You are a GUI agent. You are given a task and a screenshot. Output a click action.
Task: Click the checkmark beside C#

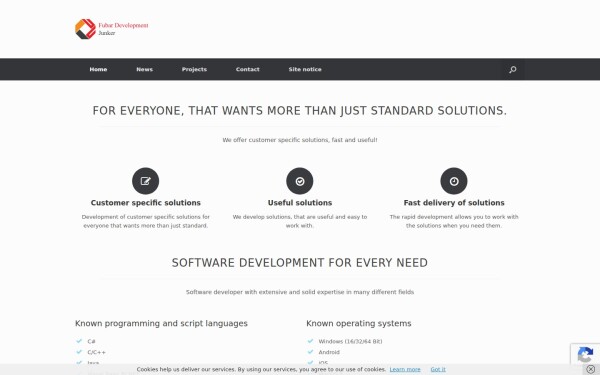(x=79, y=341)
